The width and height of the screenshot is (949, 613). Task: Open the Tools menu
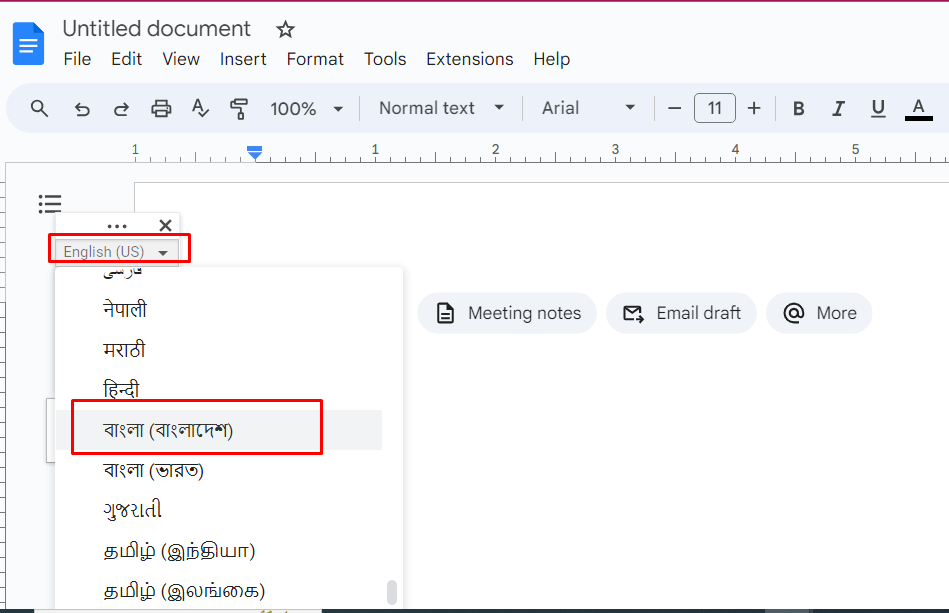385,59
